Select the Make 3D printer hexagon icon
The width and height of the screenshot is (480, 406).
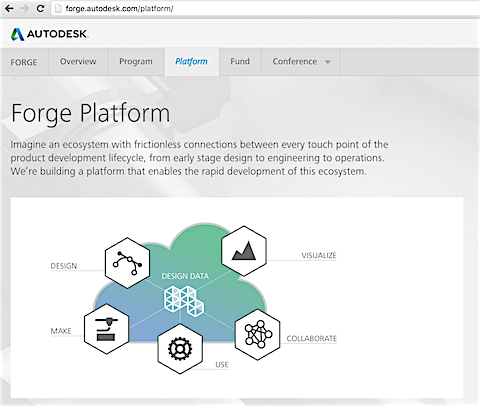107,329
